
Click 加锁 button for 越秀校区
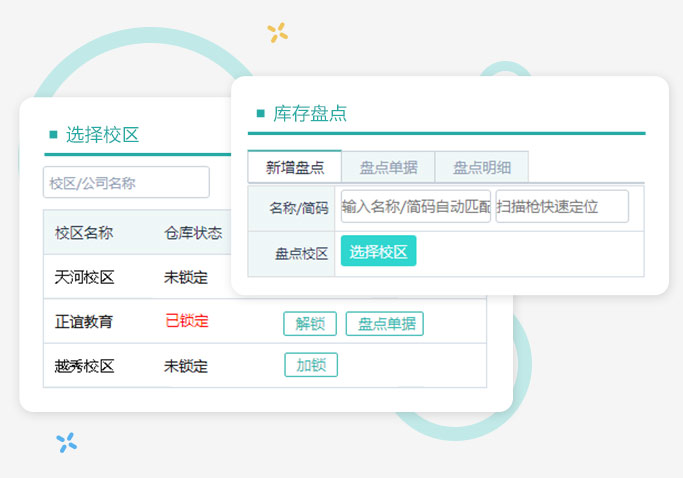coord(311,365)
